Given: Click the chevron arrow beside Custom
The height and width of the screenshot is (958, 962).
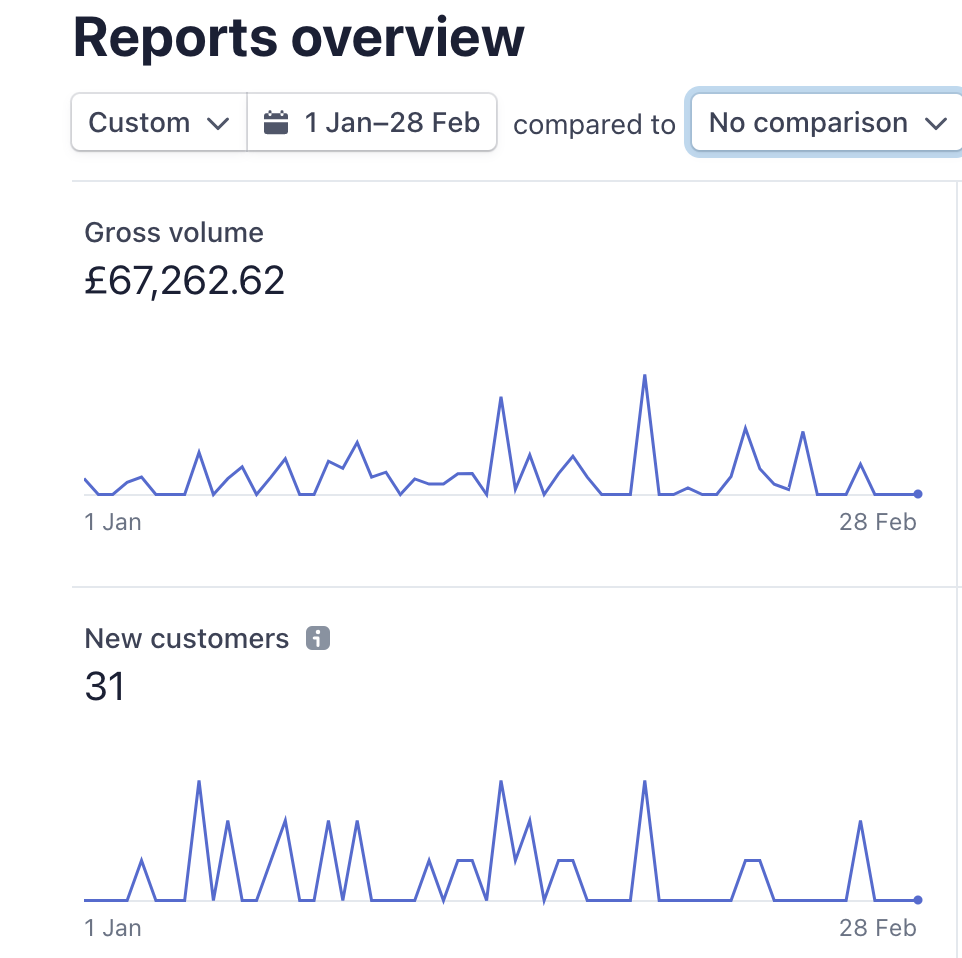Looking at the screenshot, I should (217, 124).
